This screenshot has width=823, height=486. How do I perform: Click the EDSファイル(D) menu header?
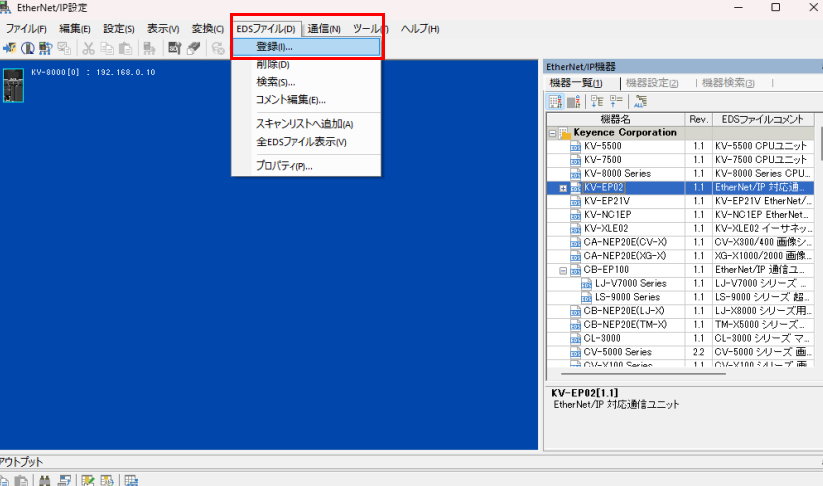(x=266, y=29)
